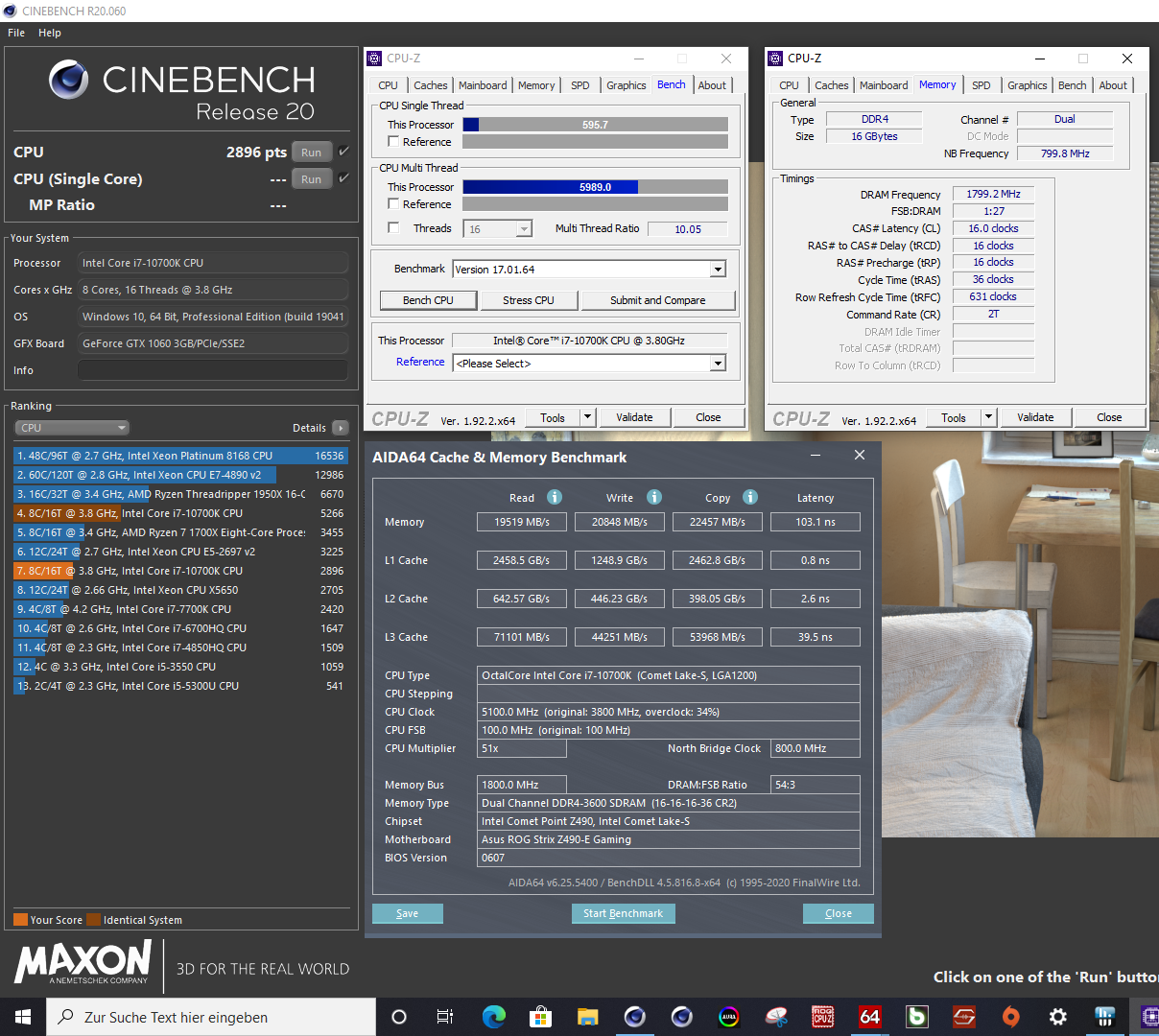Click the info icon beside Copy in AIDA64
This screenshot has height=1036, width=1159.
[x=750, y=497]
